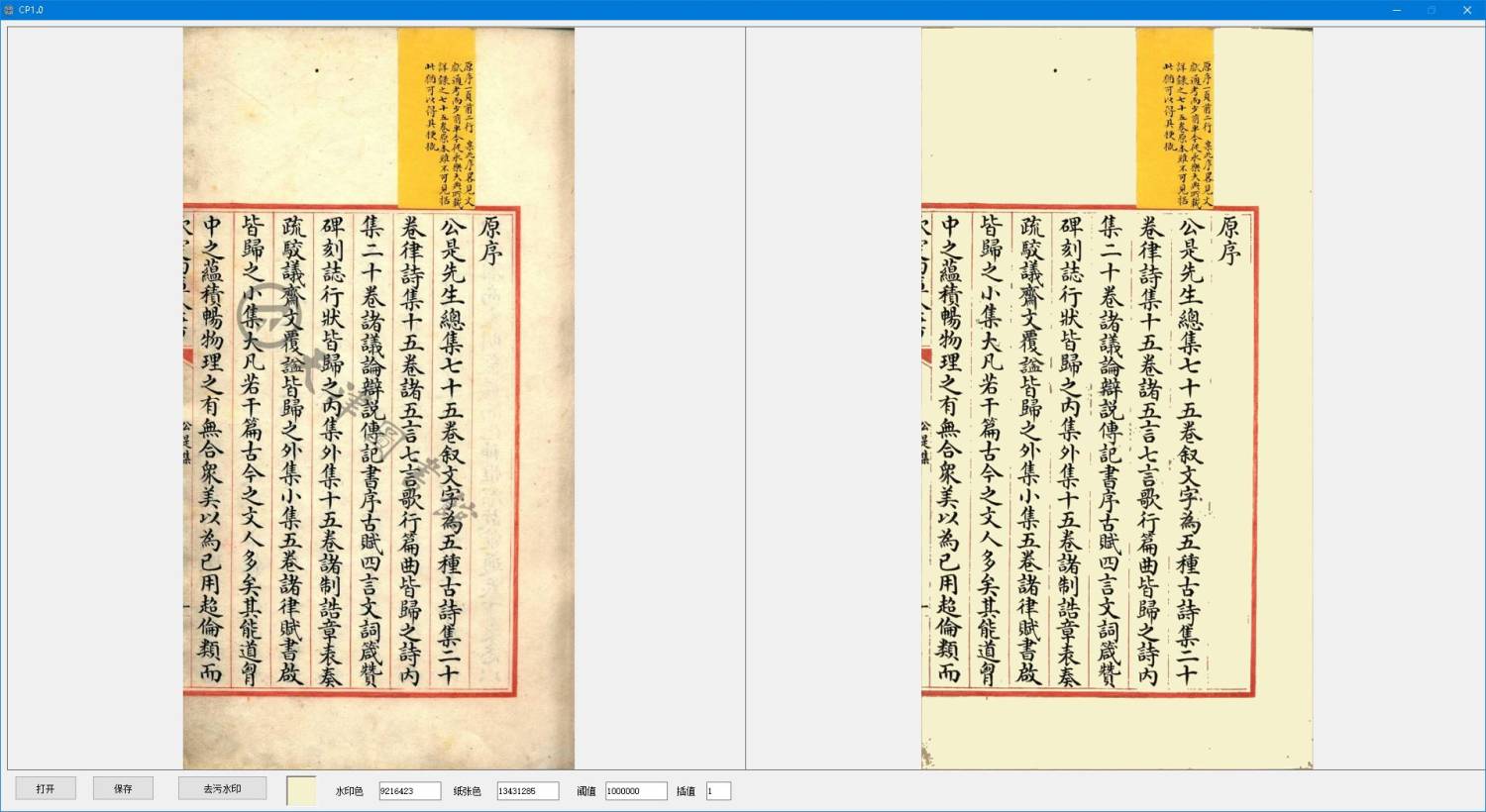Click the CP1.0 app icon in title bar
Screen dimensions: 1486x812
click(9, 10)
